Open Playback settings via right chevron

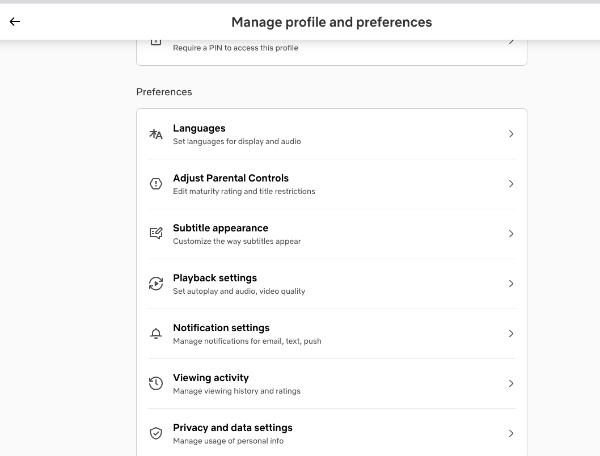[x=511, y=283]
